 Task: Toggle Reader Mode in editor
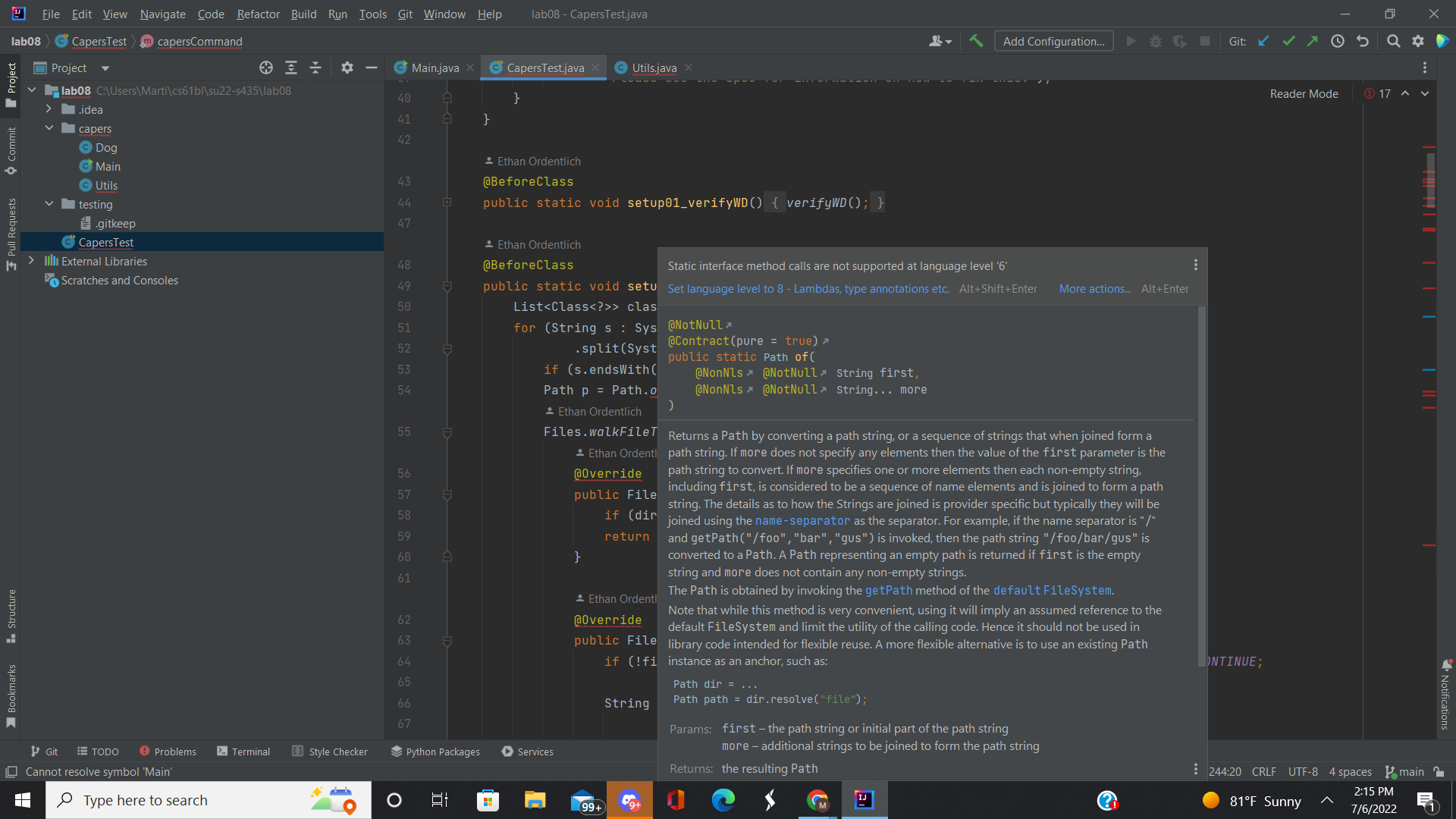pyautogui.click(x=1304, y=93)
